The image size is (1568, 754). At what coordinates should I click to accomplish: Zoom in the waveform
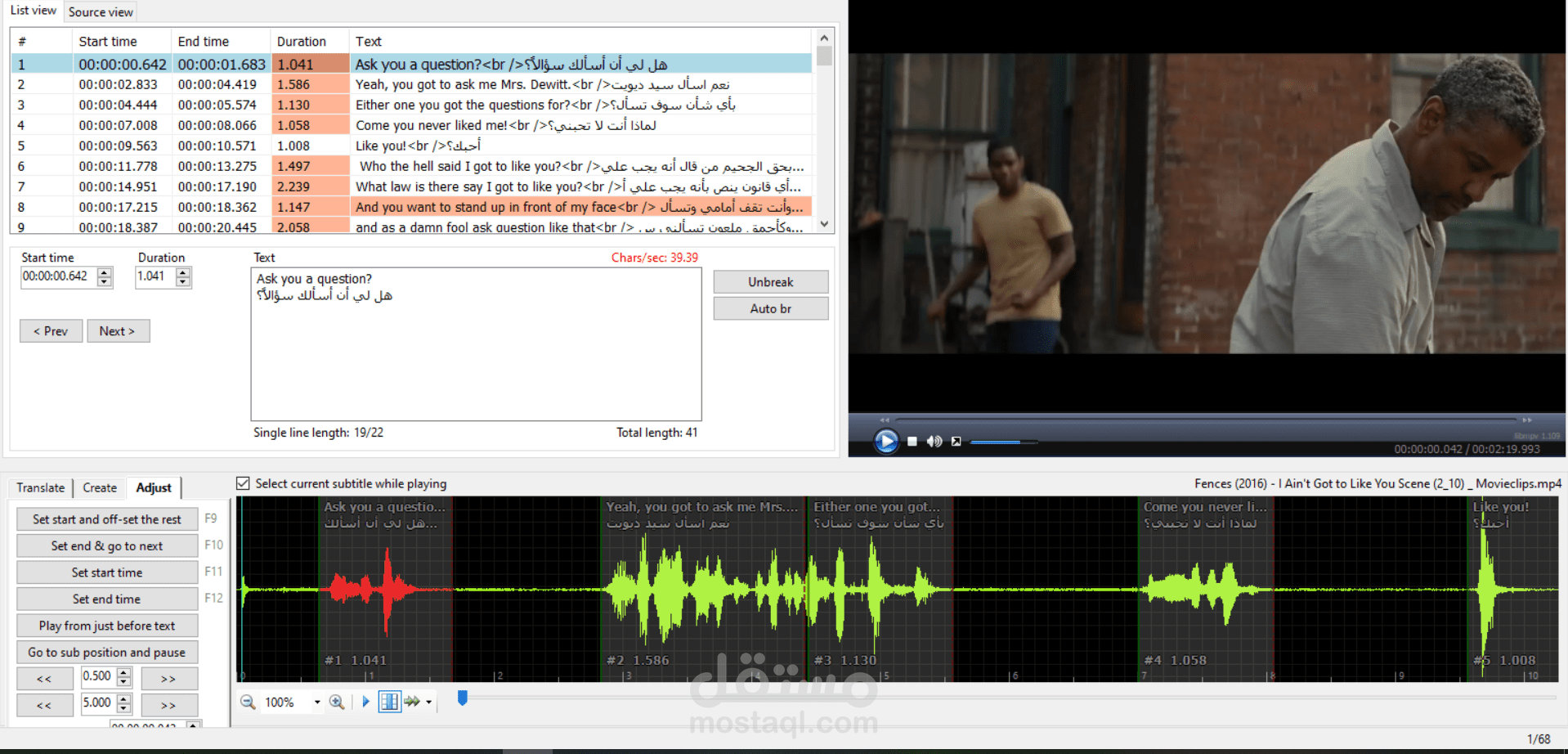[336, 702]
